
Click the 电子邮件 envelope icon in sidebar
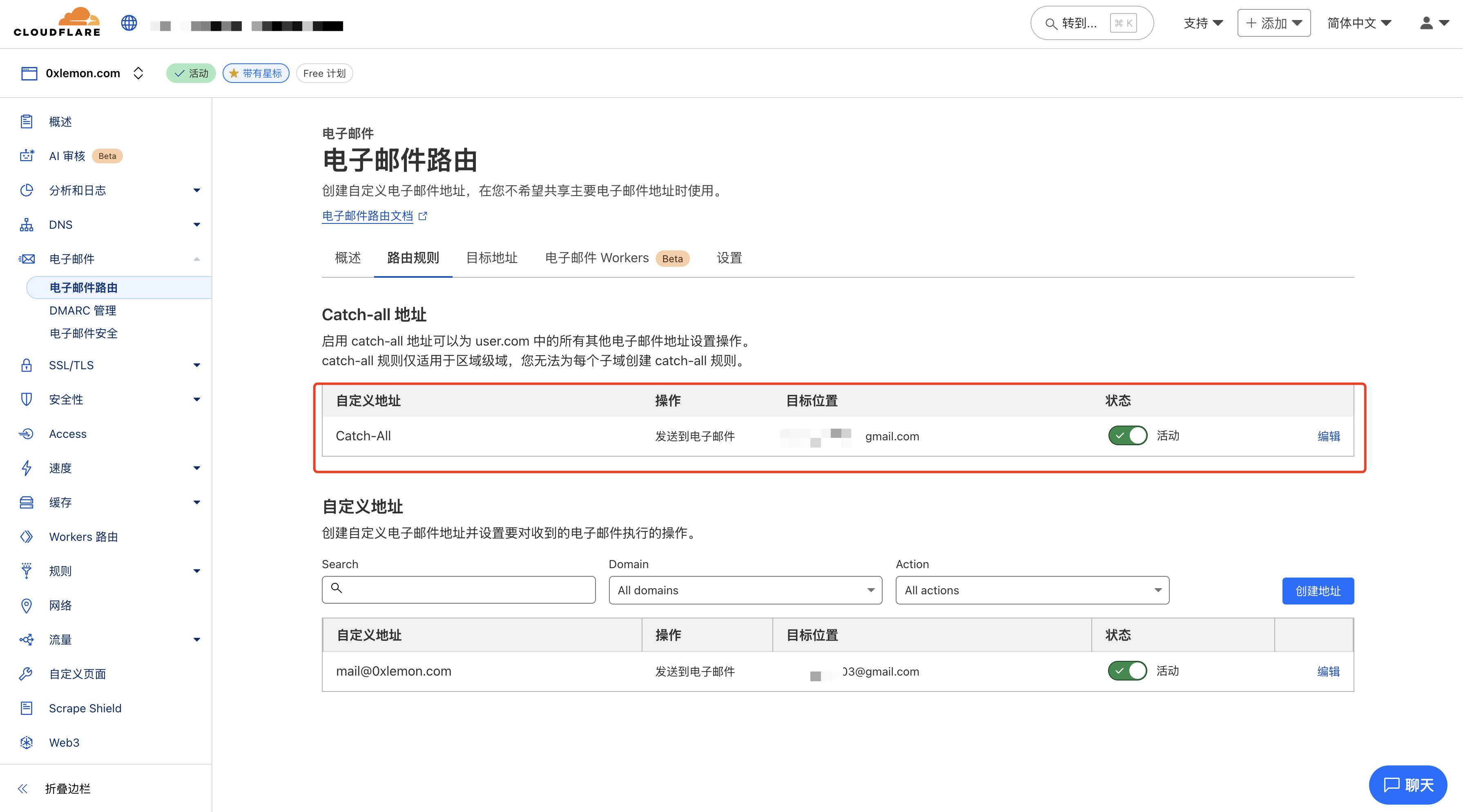(x=26, y=259)
